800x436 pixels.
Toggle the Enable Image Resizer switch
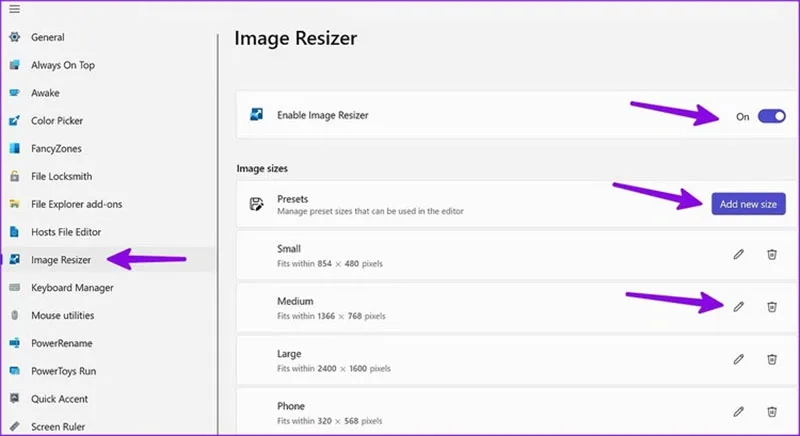pos(771,116)
